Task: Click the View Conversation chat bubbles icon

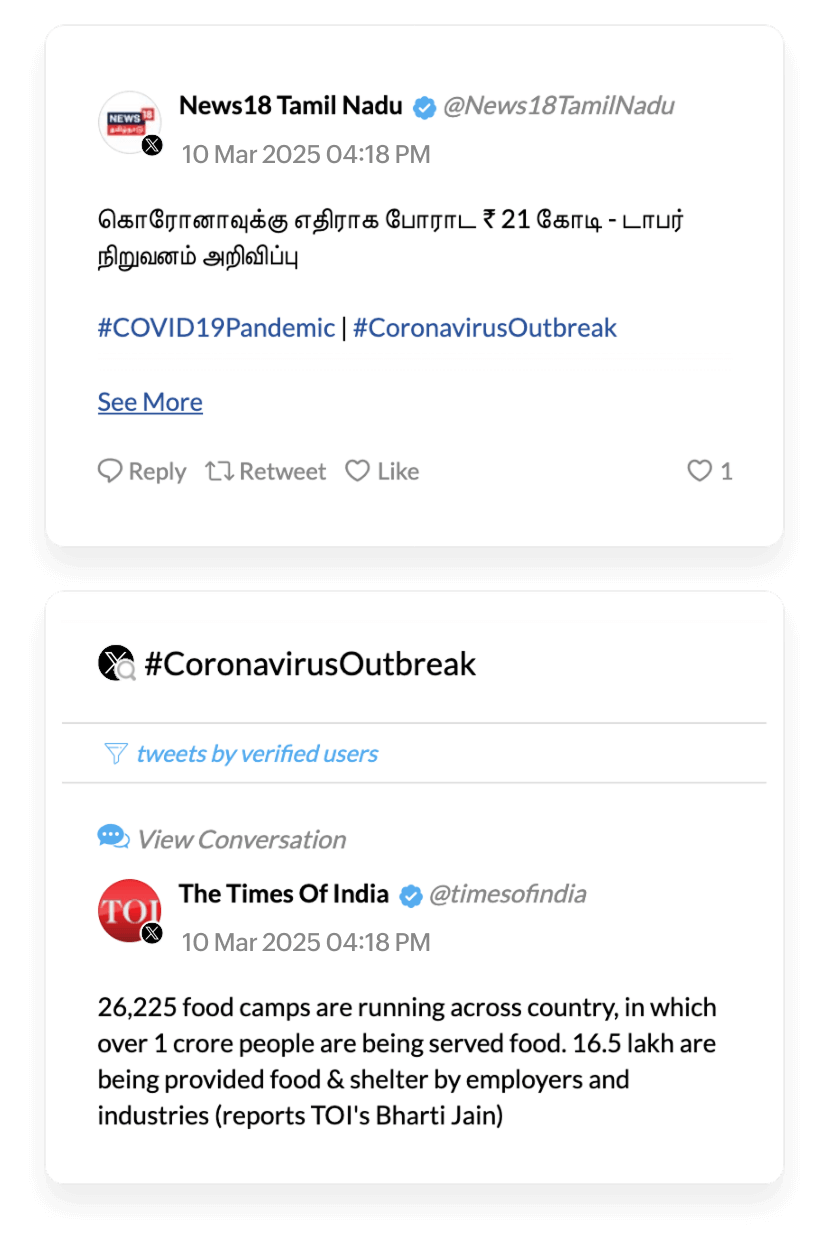Action: pos(113,837)
